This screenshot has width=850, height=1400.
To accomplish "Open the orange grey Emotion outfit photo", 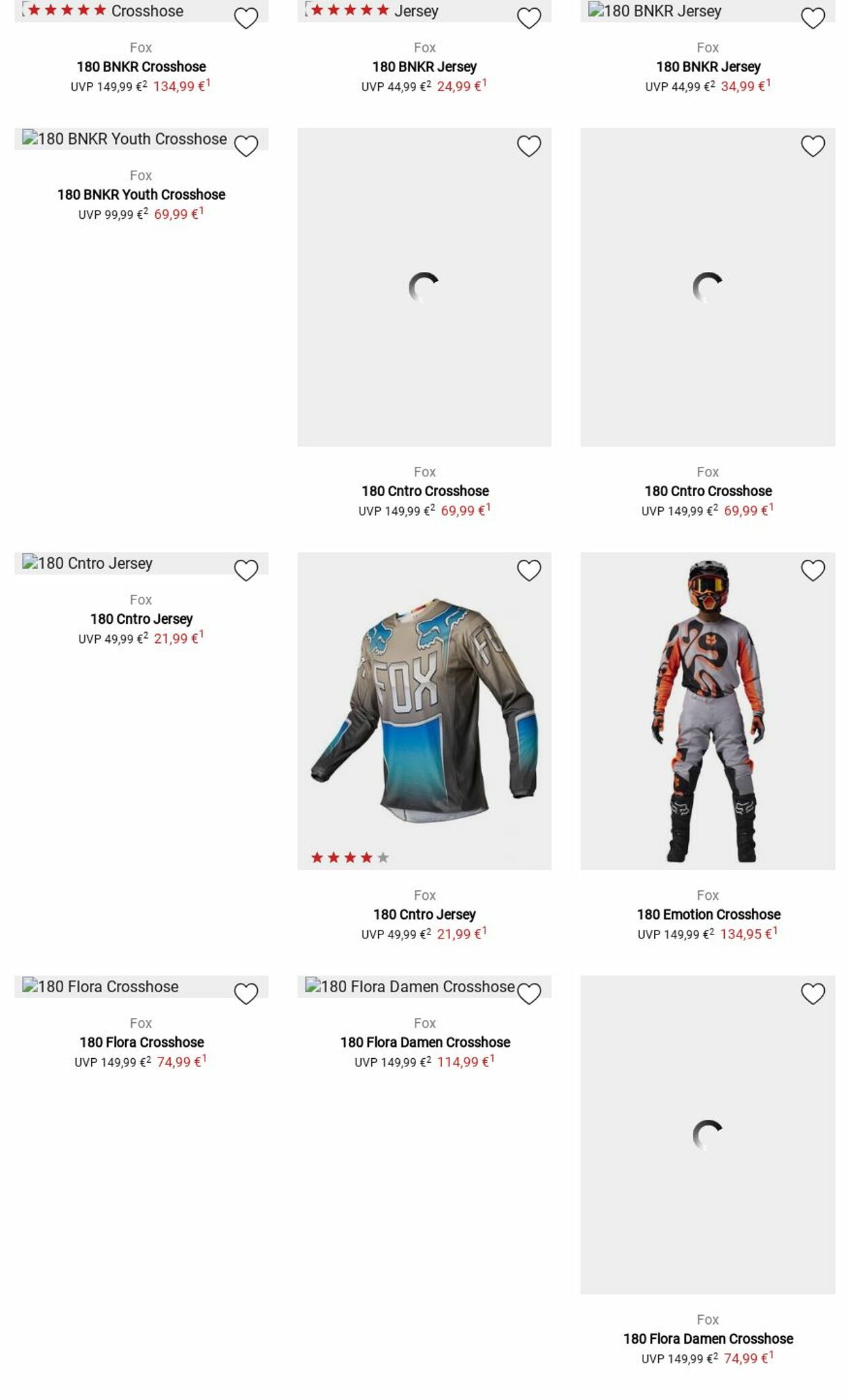I will (707, 711).
